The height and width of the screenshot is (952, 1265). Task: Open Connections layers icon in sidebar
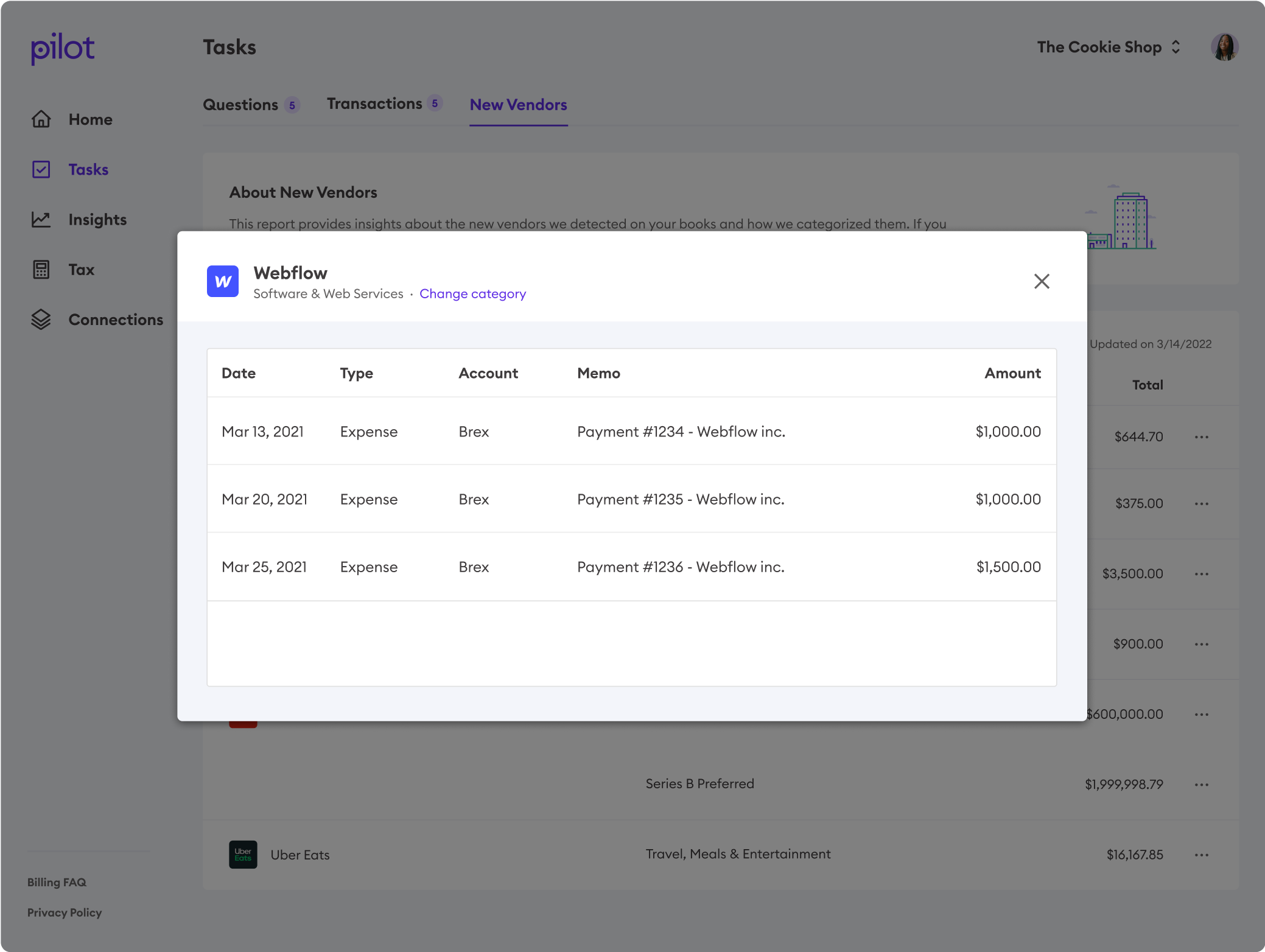click(41, 320)
